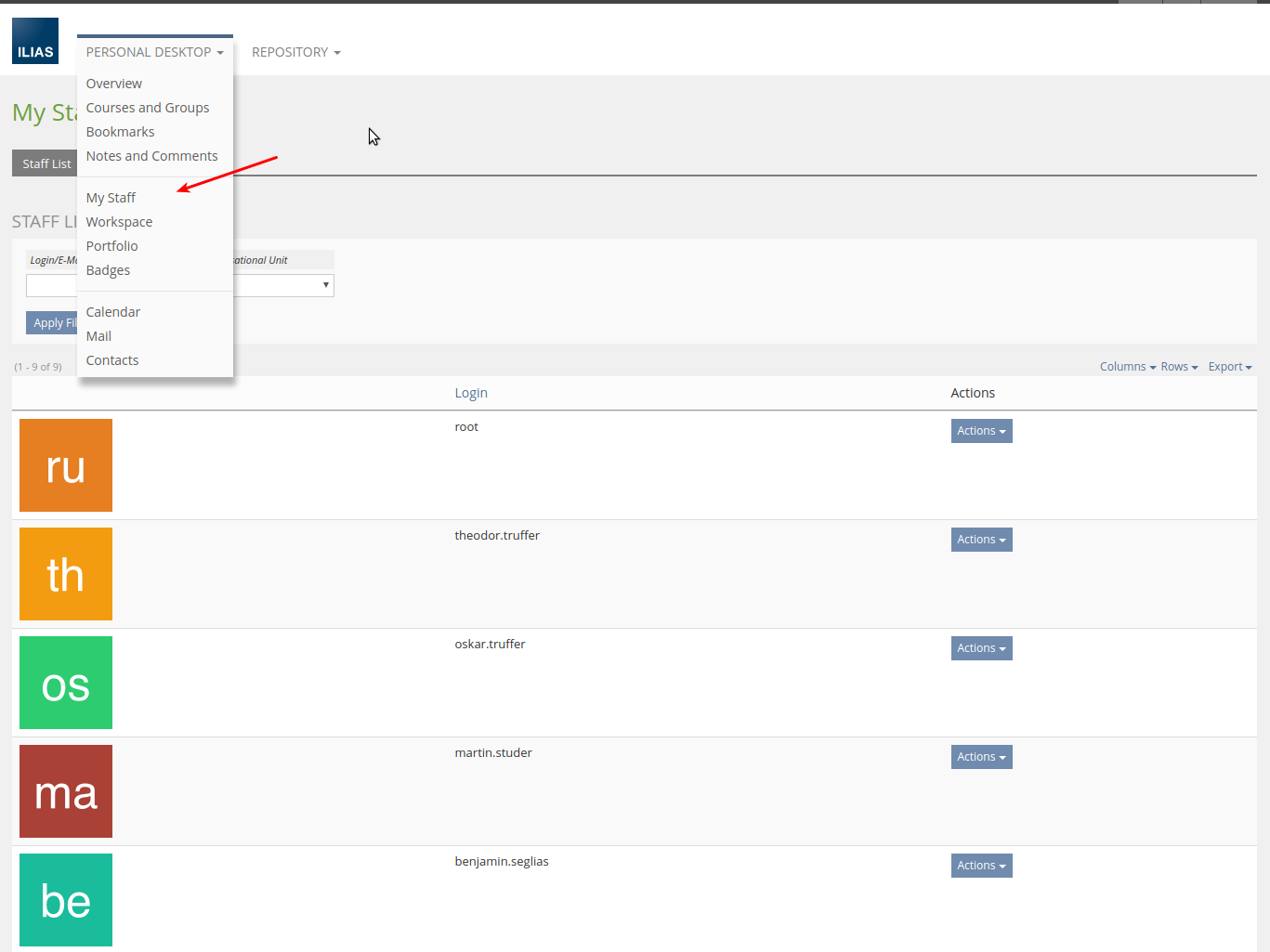This screenshot has width=1270, height=952.
Task: Open the Organisational Unit select box
Action: pos(283,285)
